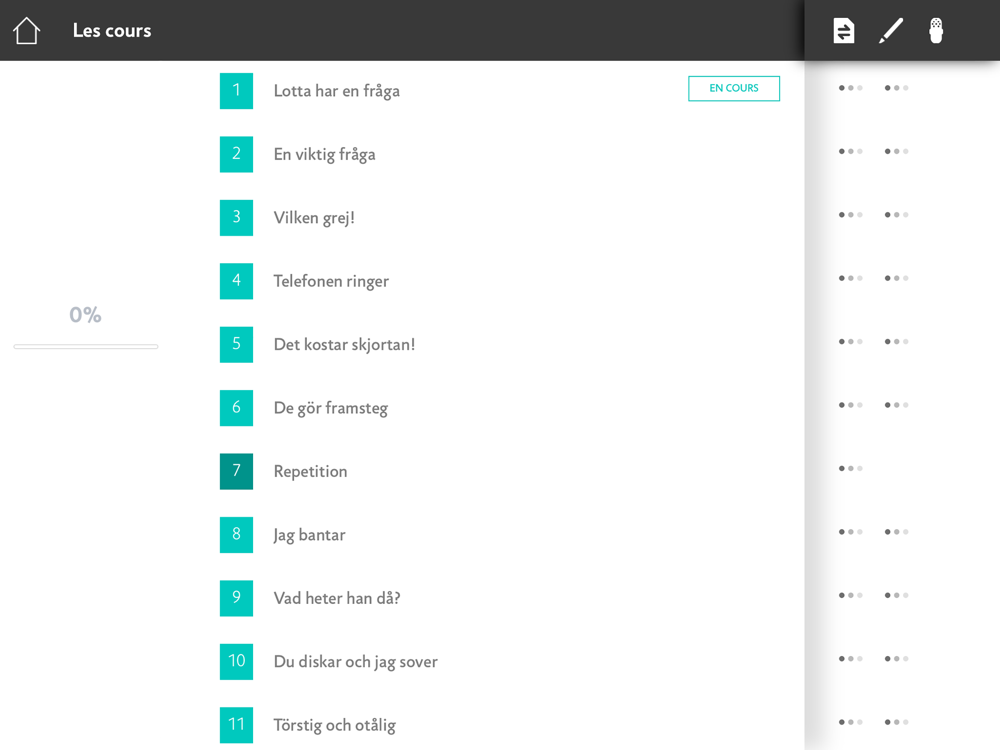The height and width of the screenshot is (750, 1000).
Task: Click the "Les cours" header title
Action: pyautogui.click(x=112, y=31)
